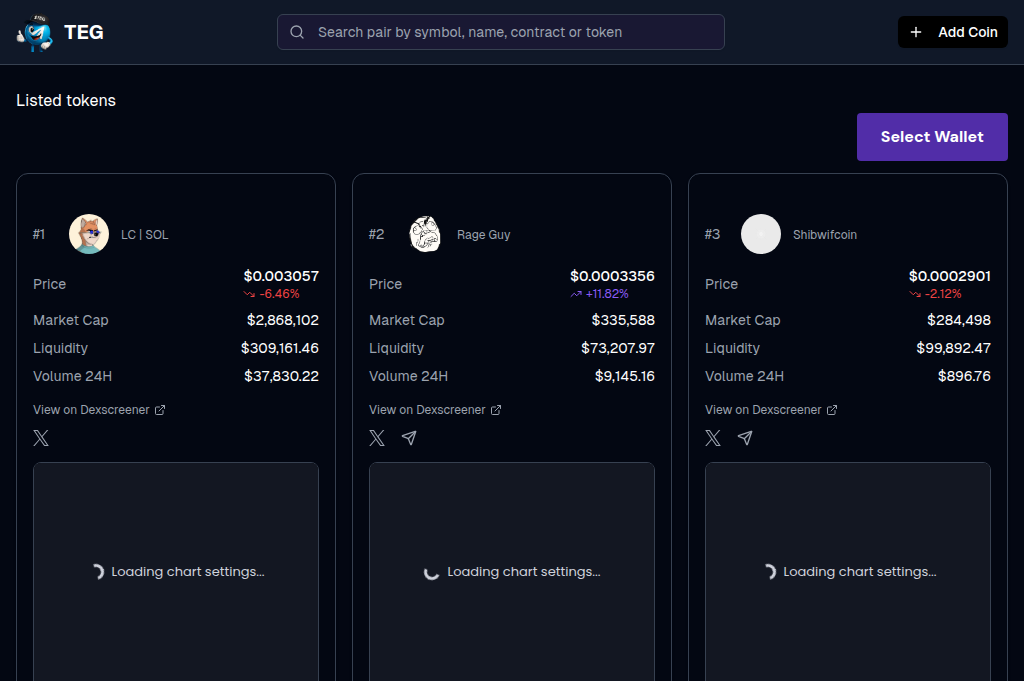Open View on Dexscreener for LC | SOL

(x=90, y=409)
